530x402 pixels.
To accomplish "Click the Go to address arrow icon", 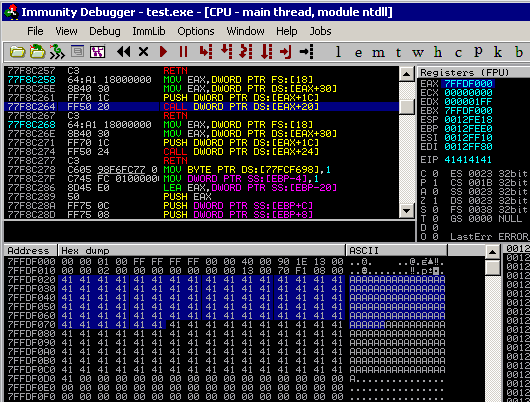I will point(307,52).
